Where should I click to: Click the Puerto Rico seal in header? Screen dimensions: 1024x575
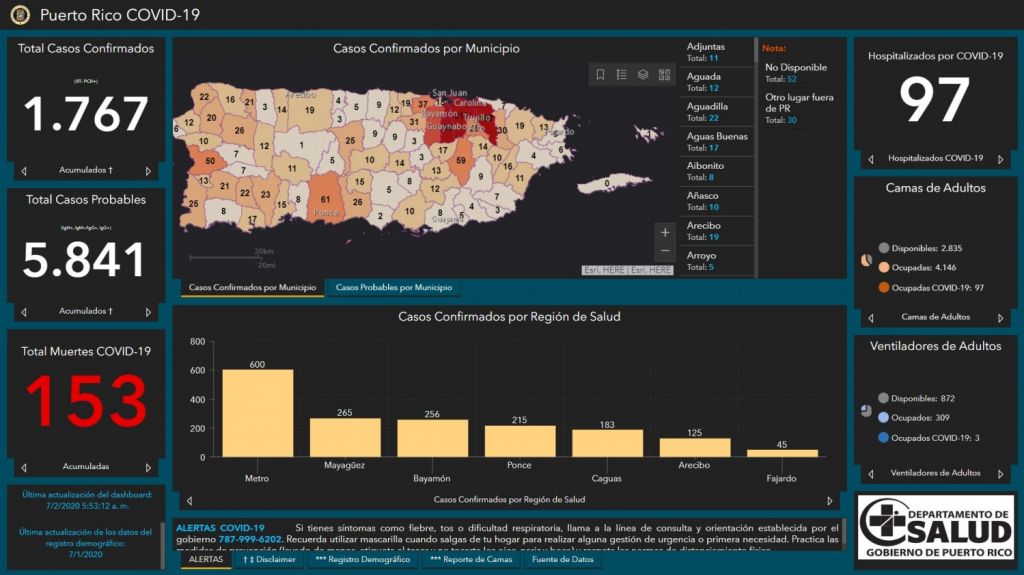tap(20, 15)
